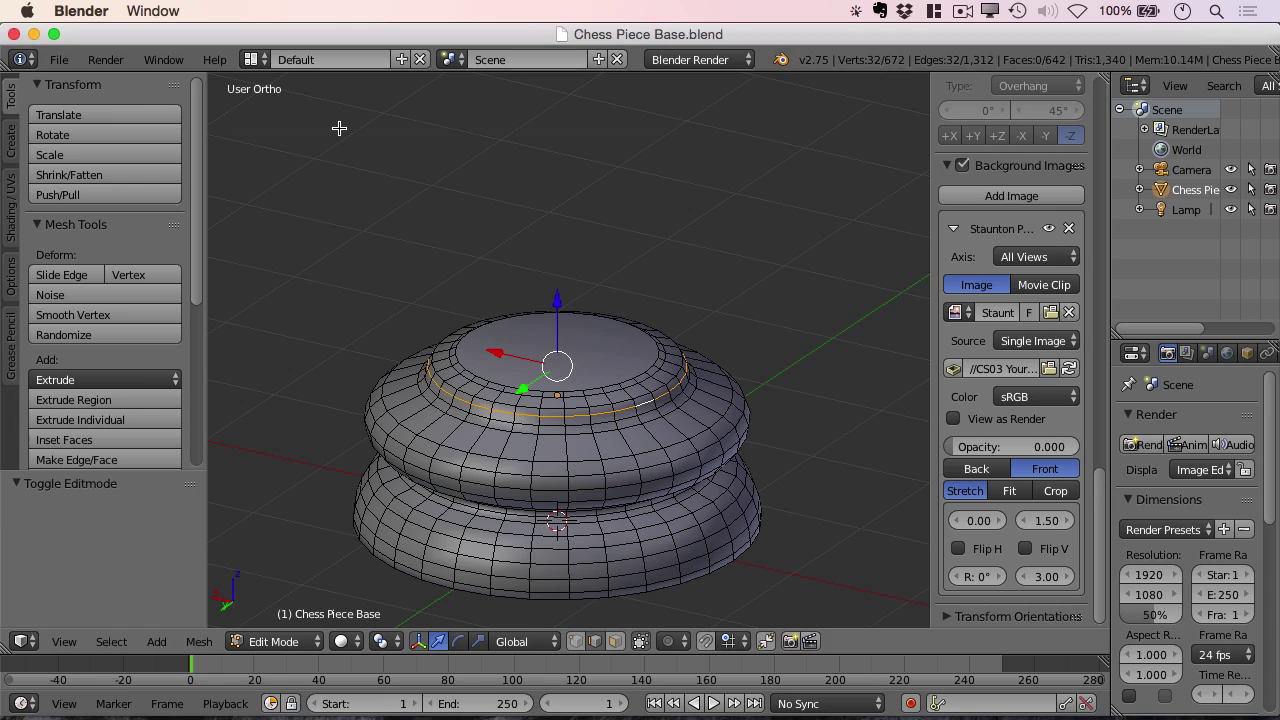Expand Camera item in outliner tree
1280x720 pixels.
1140,170
